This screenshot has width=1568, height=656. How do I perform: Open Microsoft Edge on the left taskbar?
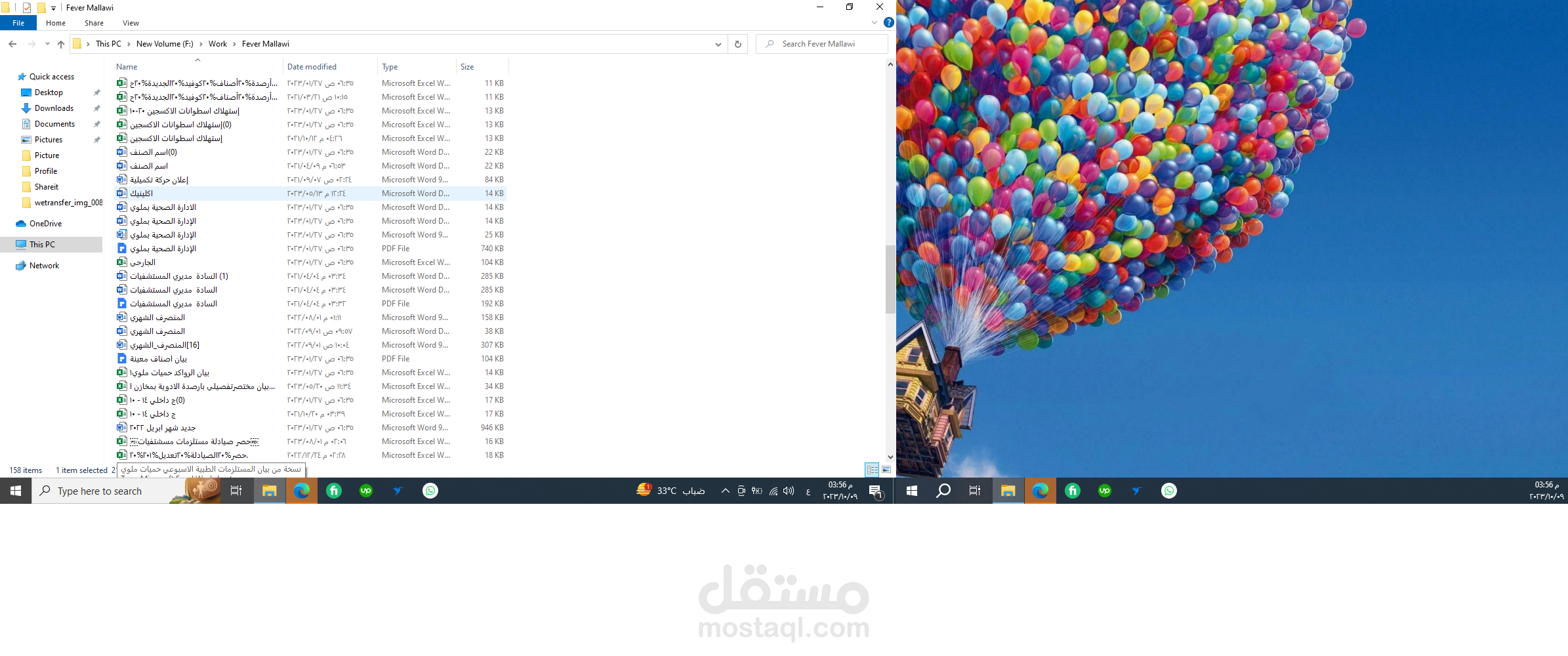point(301,491)
